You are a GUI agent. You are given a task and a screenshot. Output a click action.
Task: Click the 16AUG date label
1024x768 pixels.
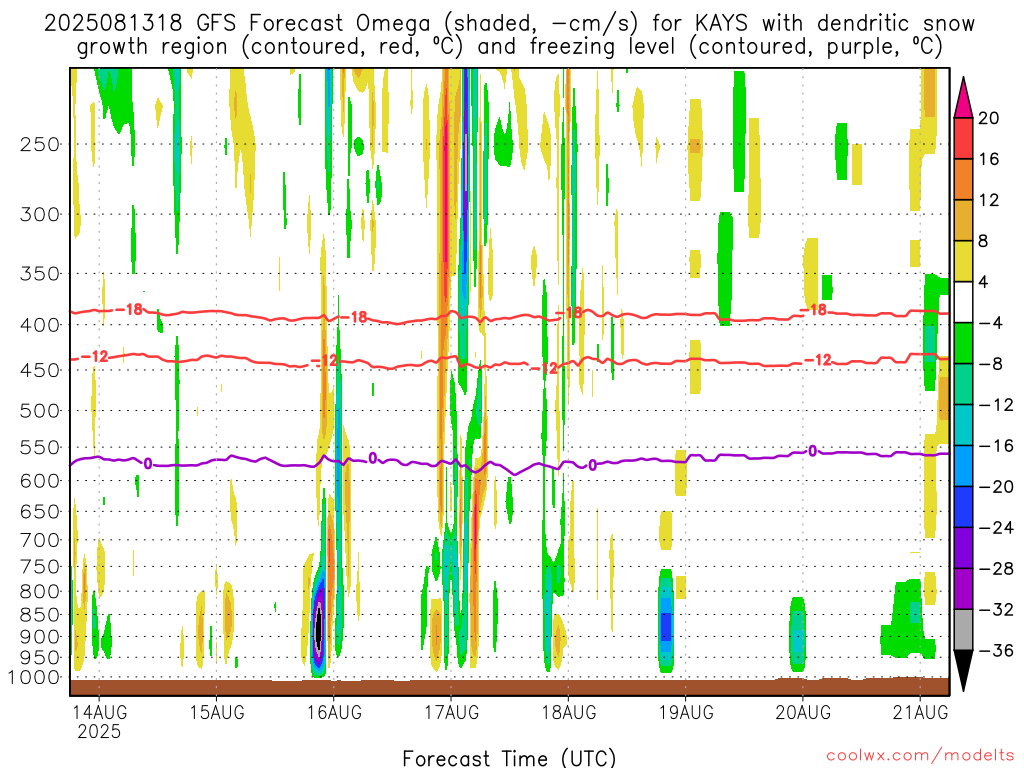334,712
